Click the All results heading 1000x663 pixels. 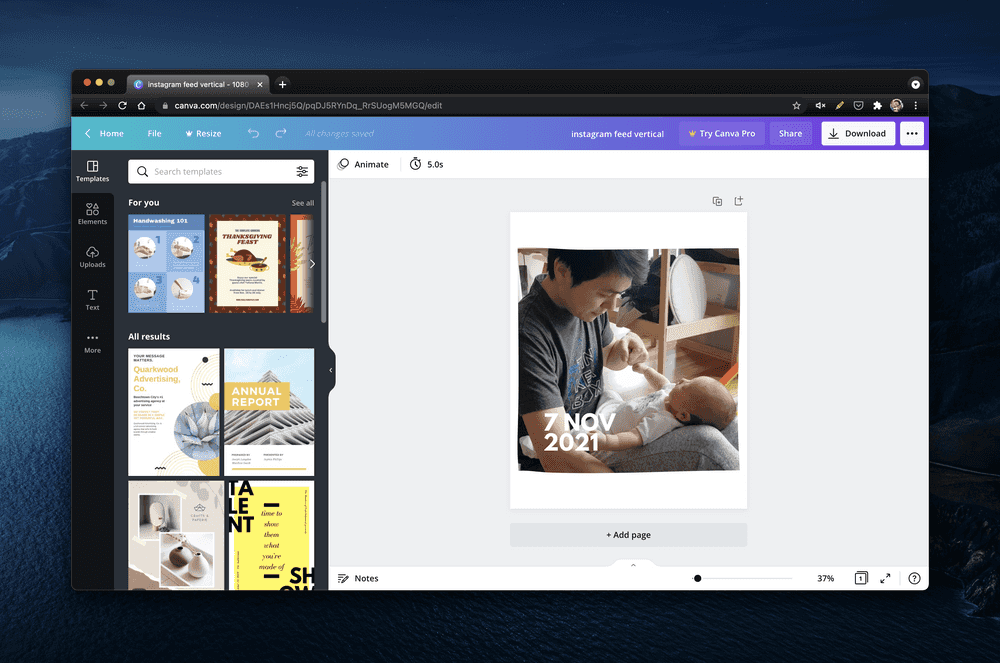[x=149, y=337]
